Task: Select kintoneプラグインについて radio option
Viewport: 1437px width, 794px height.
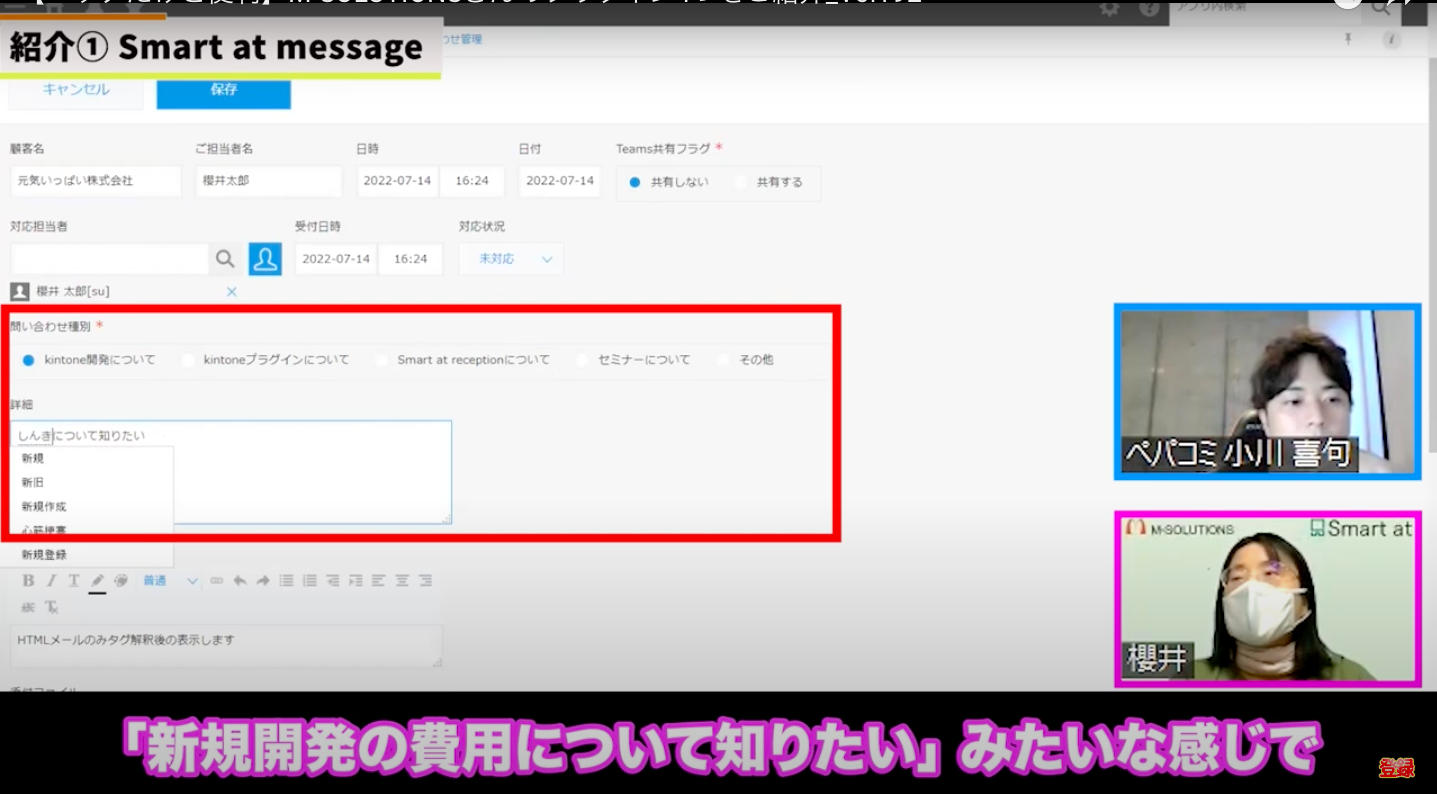Action: point(188,360)
